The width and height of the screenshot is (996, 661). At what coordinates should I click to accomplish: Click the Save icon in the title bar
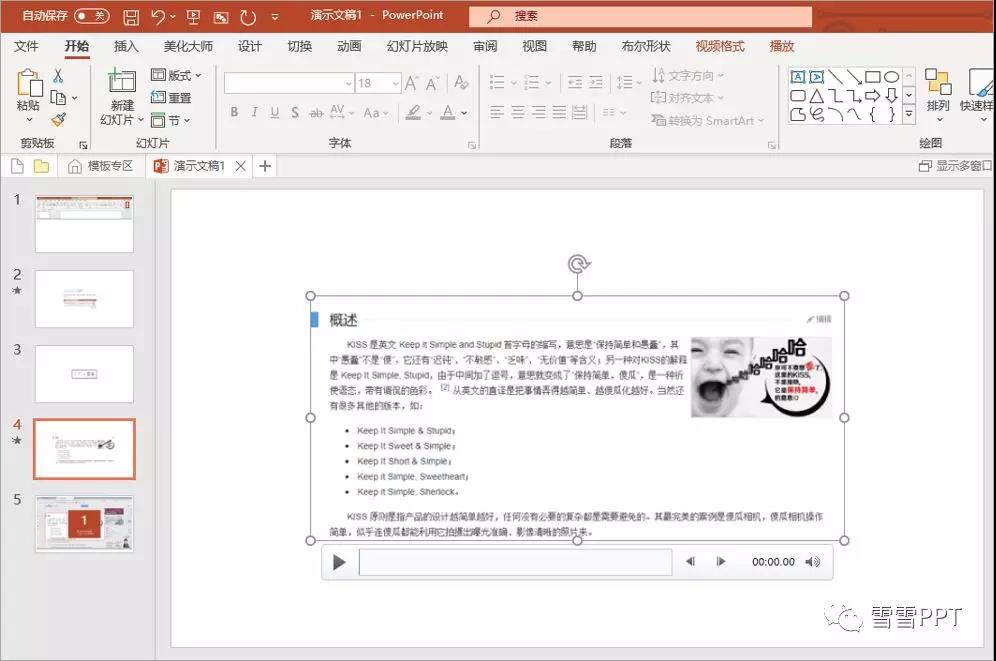131,17
